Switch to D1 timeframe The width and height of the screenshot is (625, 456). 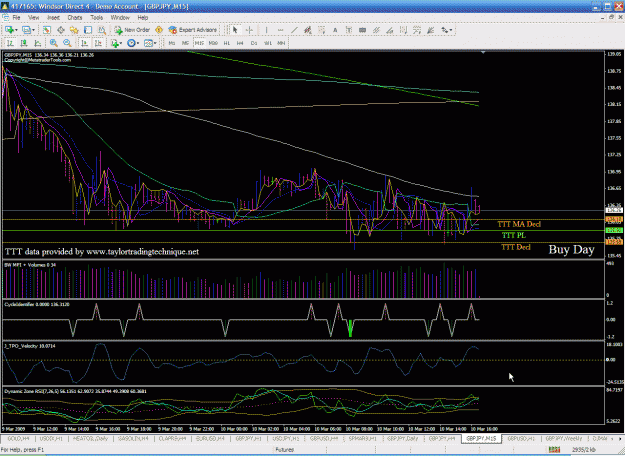point(254,43)
